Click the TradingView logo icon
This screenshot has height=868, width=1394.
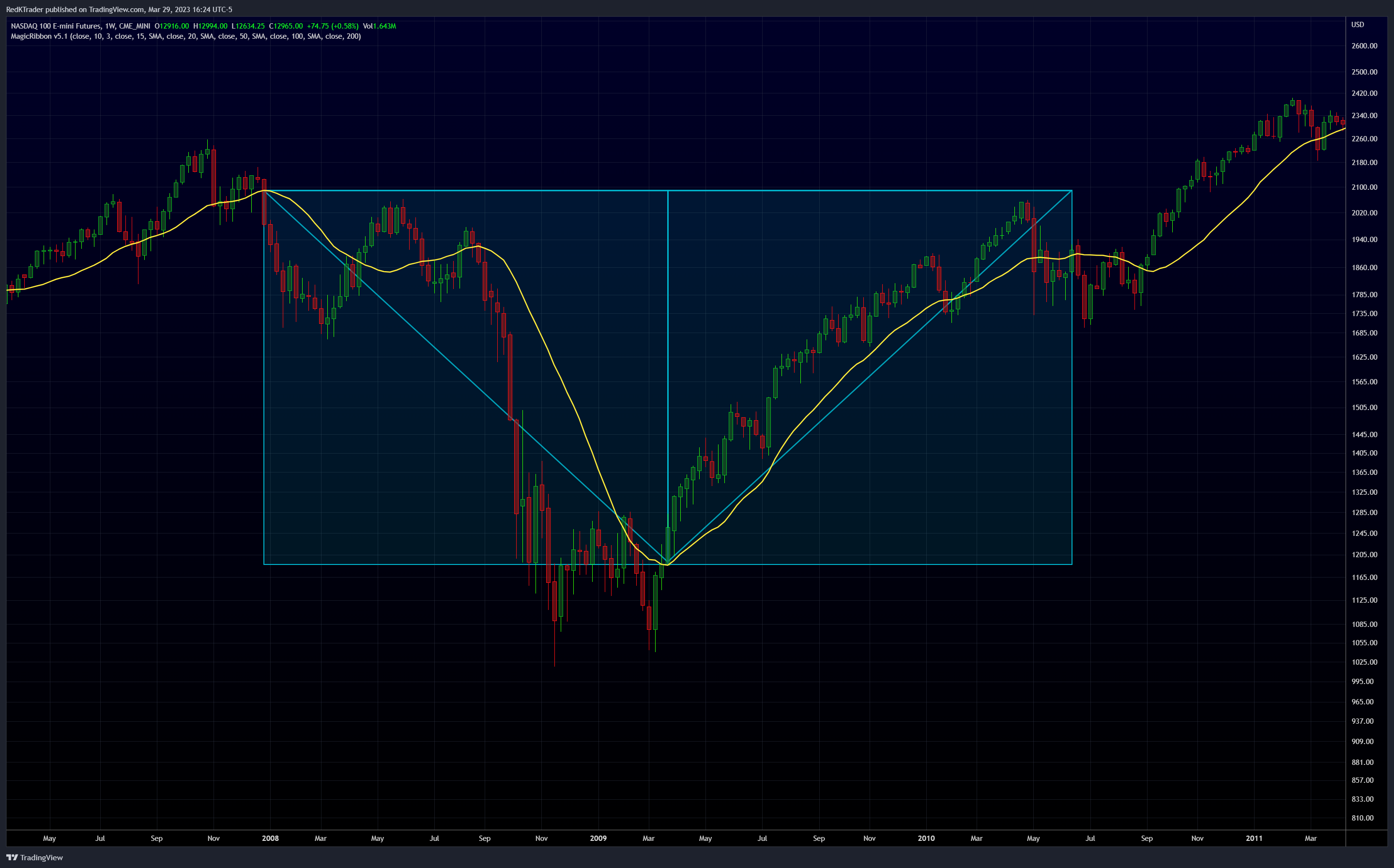[12, 857]
